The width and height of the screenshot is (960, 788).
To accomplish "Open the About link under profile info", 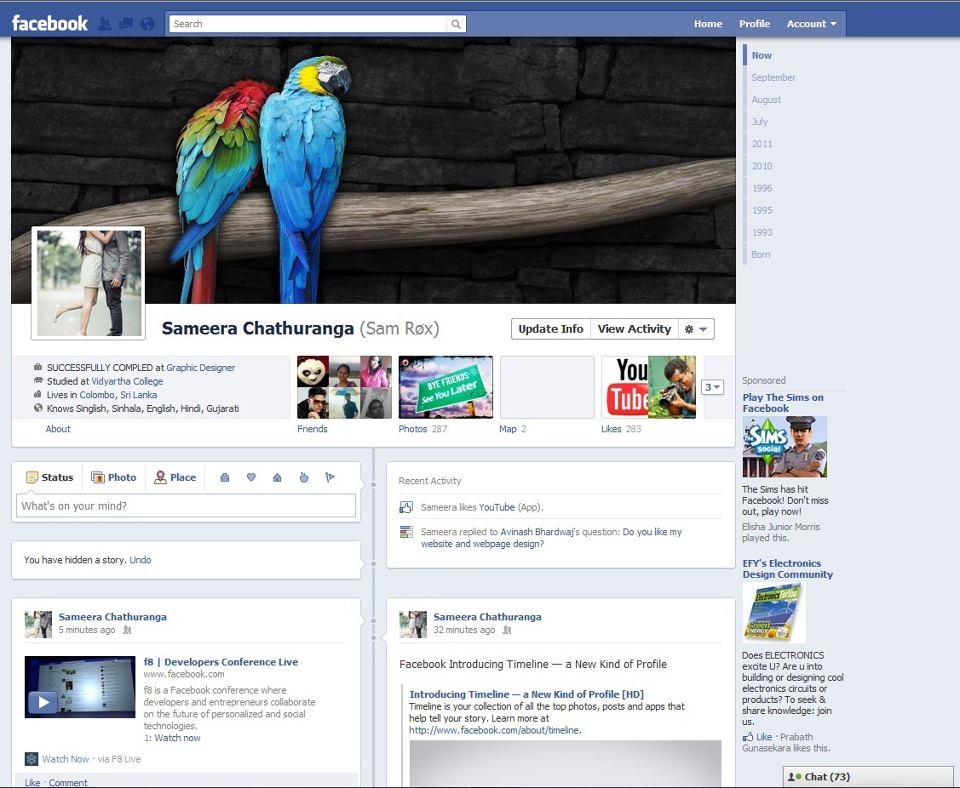I will point(58,429).
